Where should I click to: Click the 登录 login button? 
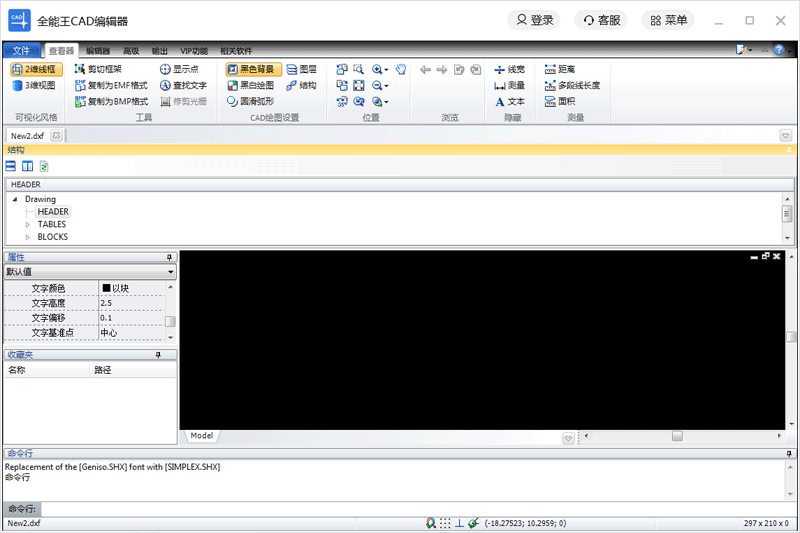[533, 20]
